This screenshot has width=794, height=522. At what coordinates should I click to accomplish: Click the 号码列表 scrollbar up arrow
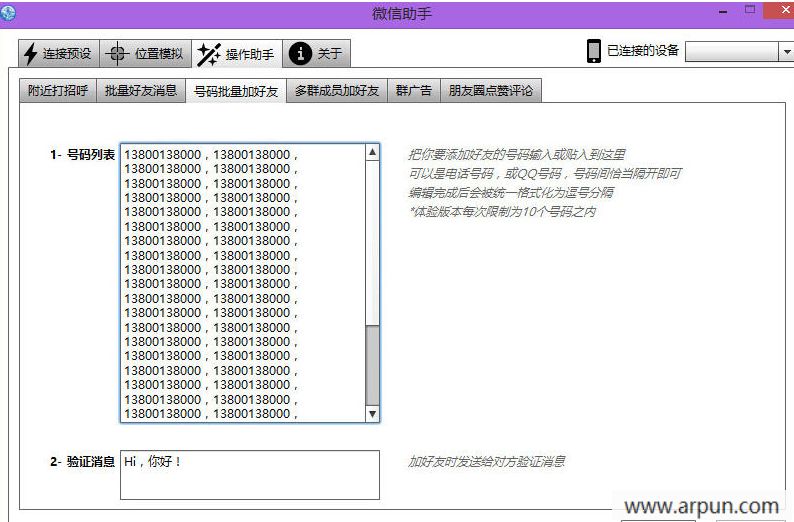pyautogui.click(x=372, y=152)
